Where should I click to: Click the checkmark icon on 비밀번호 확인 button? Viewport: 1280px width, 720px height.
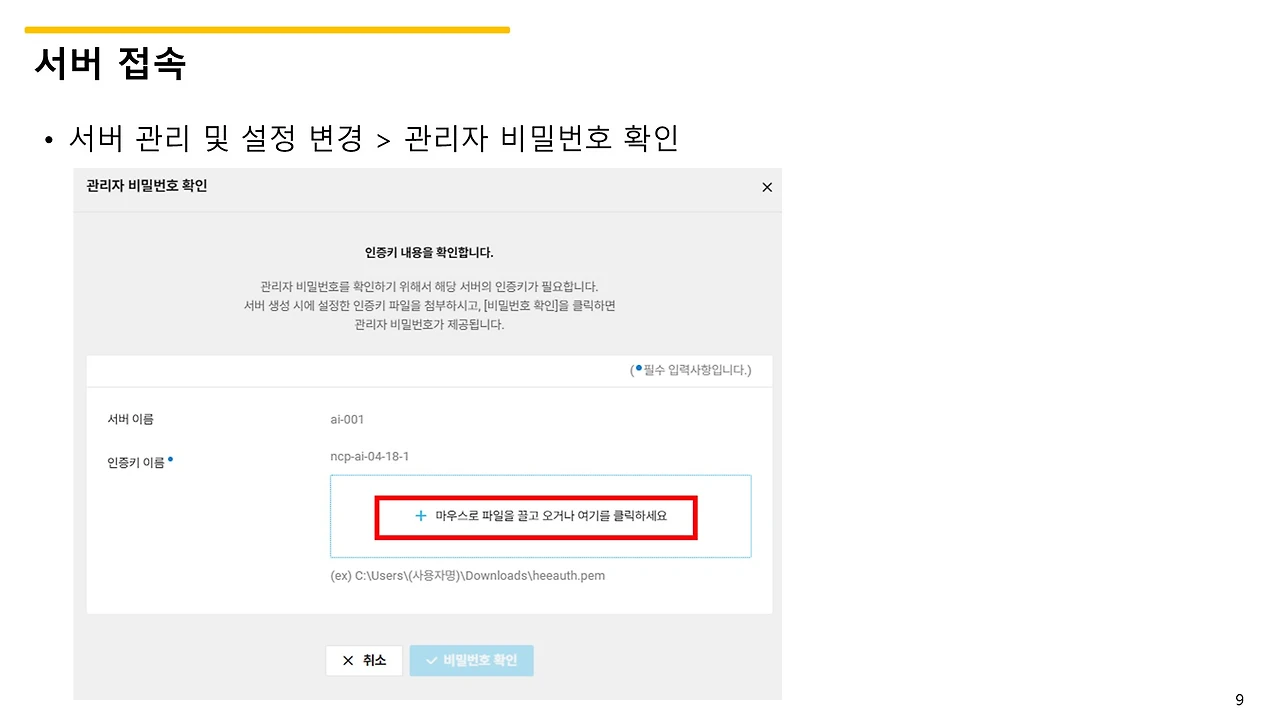432,660
